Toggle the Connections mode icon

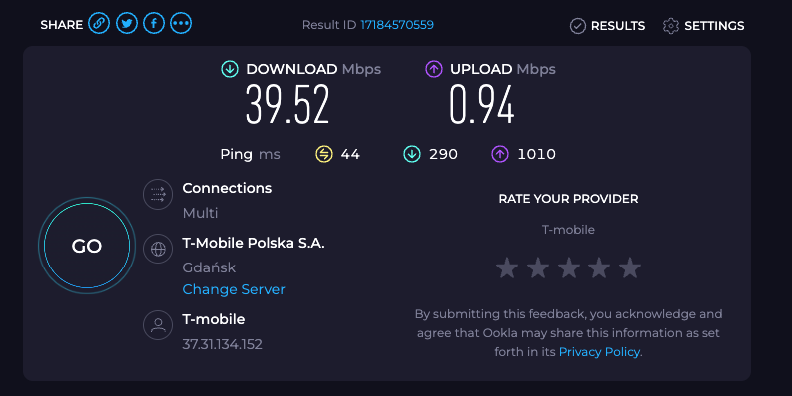point(158,194)
